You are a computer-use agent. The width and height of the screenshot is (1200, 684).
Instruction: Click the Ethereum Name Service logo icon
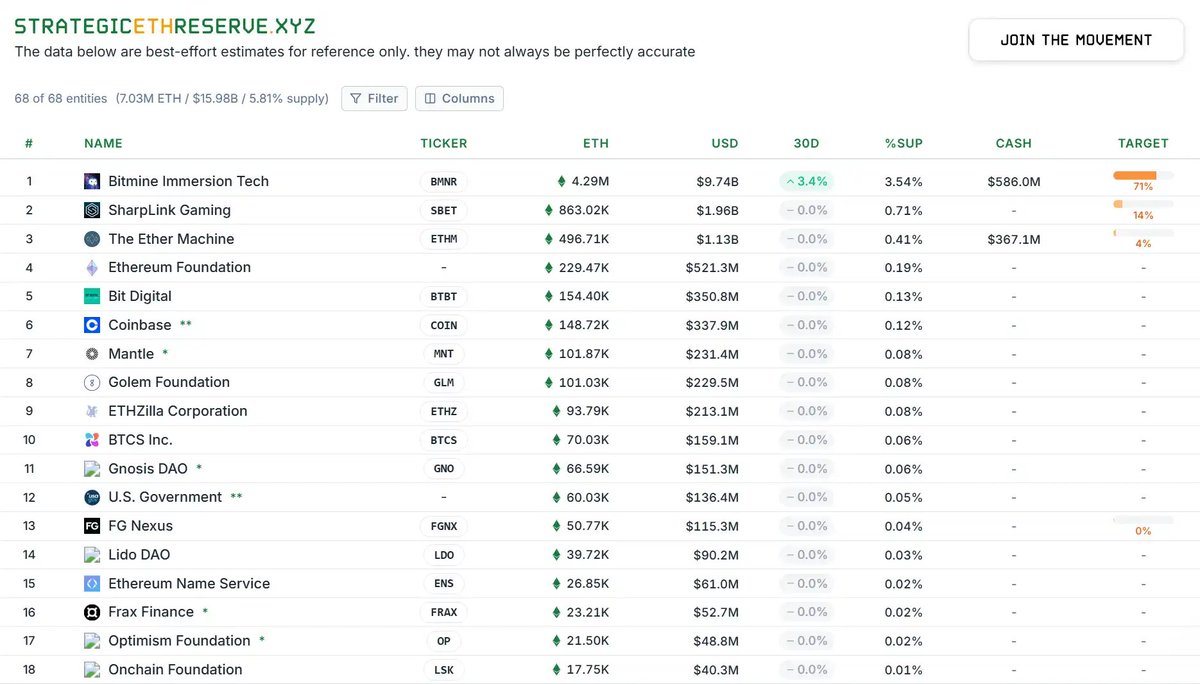[x=92, y=584]
